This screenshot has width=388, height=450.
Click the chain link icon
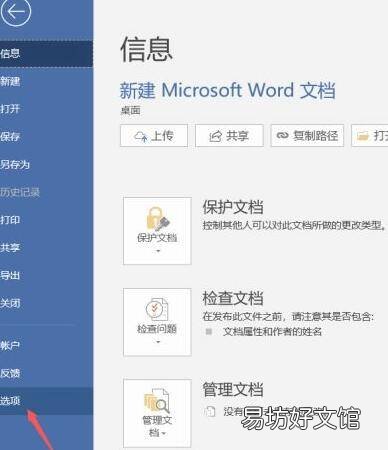[x=282, y=135]
